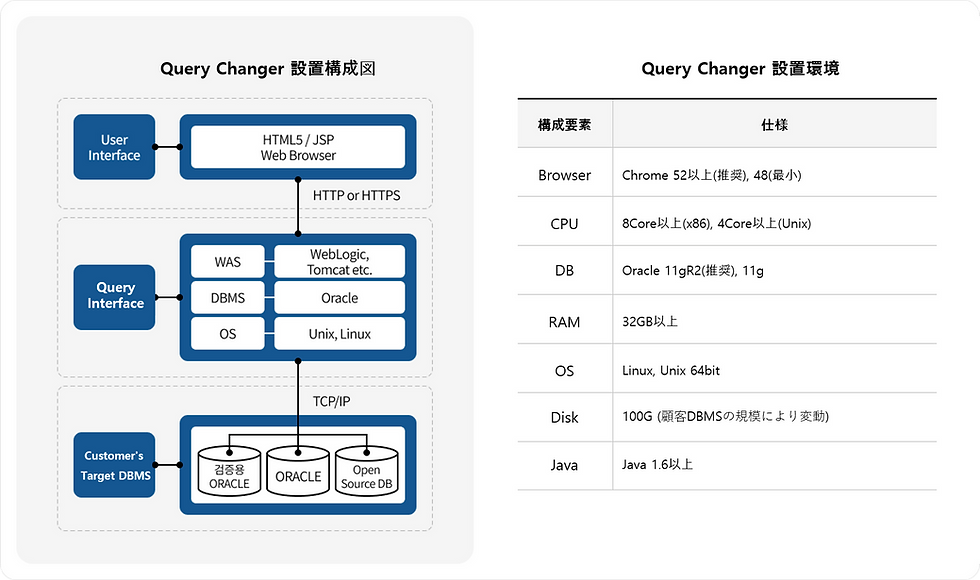Click the 검증용 ORACLE database cylinder
The image size is (980, 580).
point(229,472)
